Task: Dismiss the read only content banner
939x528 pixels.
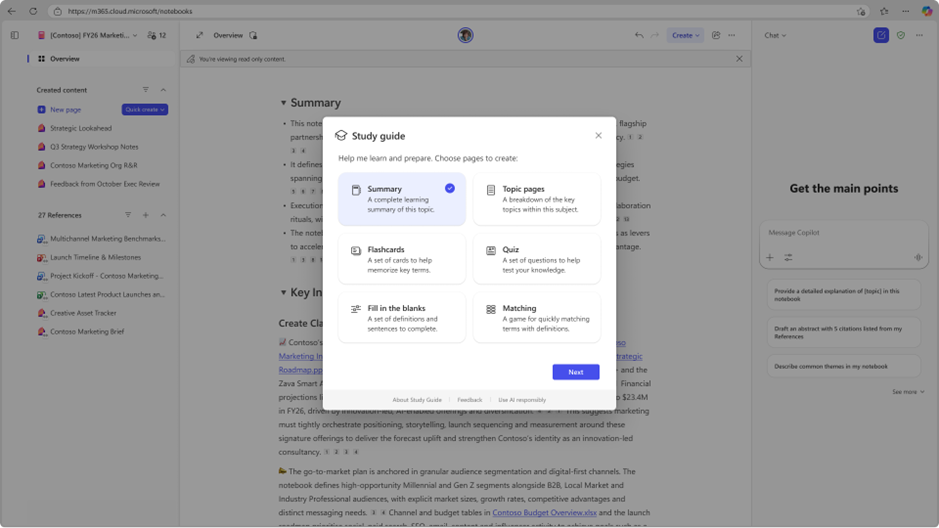Action: (739, 59)
